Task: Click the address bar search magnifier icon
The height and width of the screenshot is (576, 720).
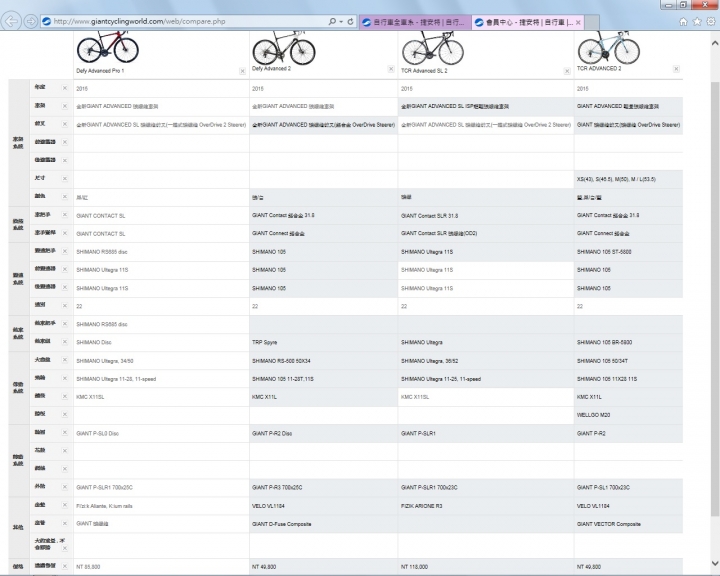Action: 332,22
